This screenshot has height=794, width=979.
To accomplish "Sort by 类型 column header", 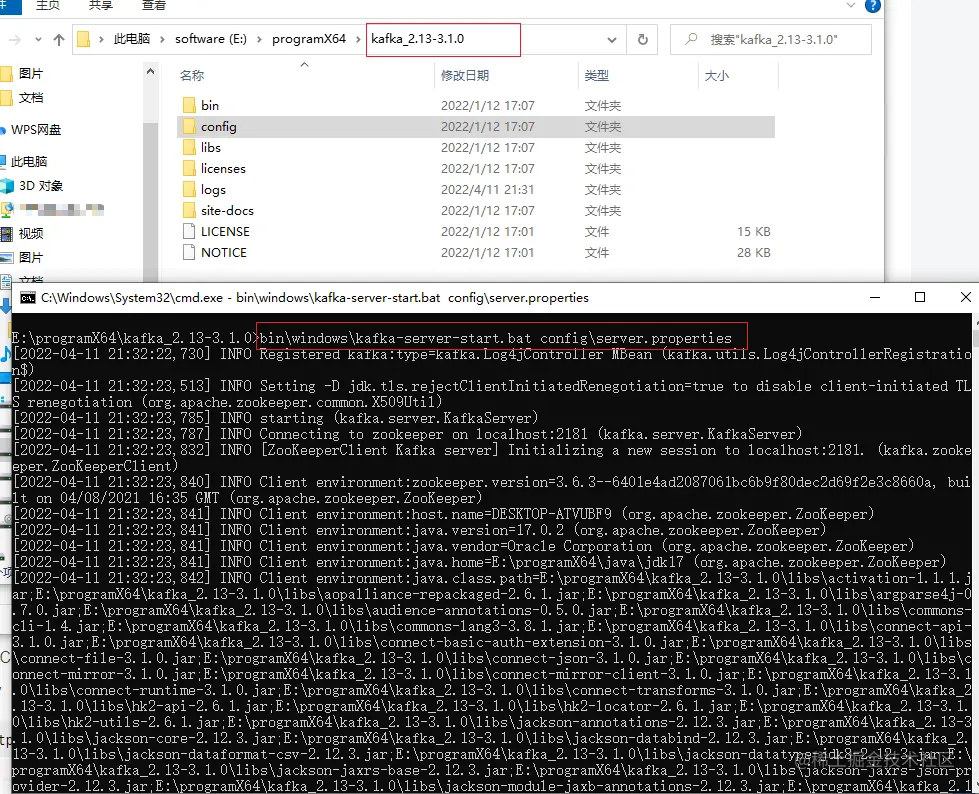I will [596, 76].
